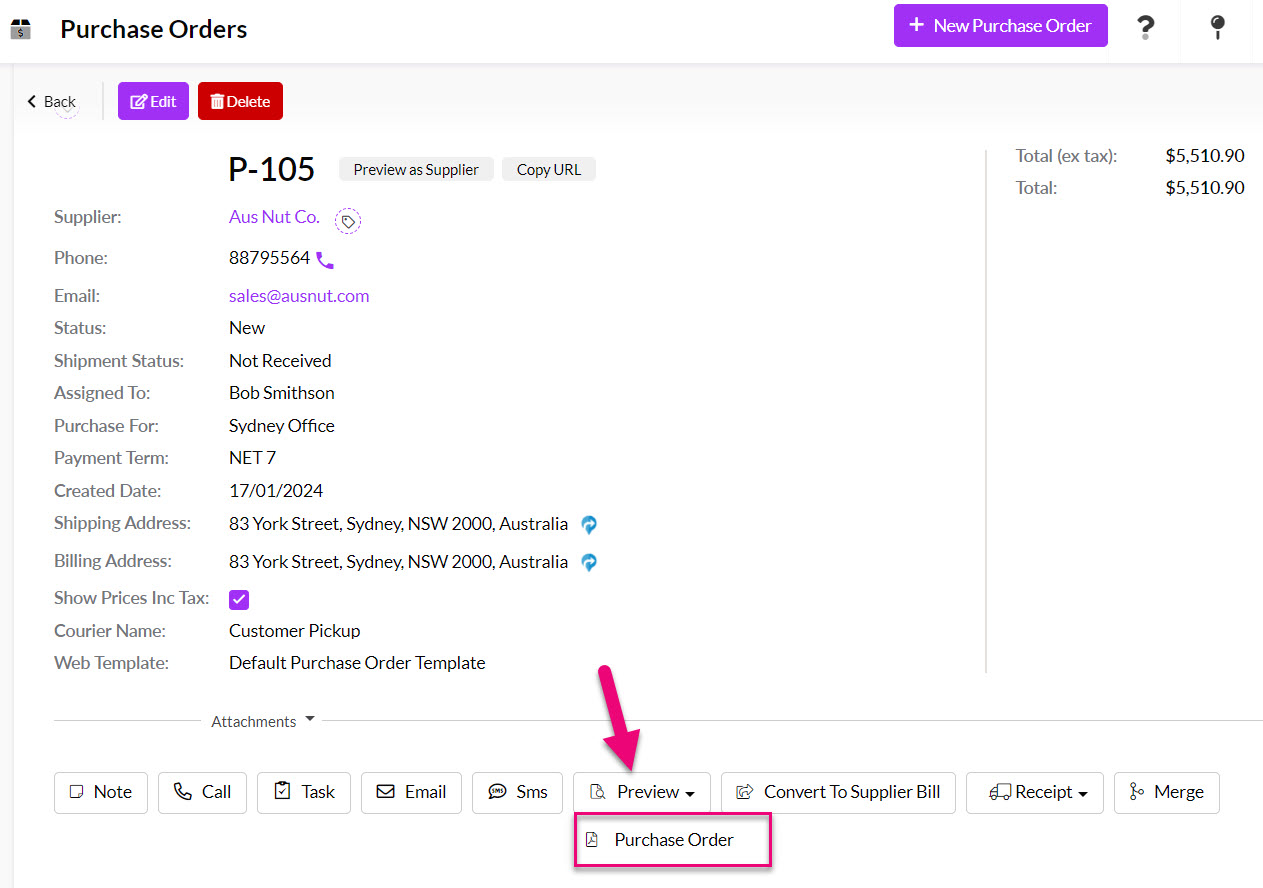Screen dimensions: 1263x888
Task: Click Default Purchase Order Template text
Action: 357,663
